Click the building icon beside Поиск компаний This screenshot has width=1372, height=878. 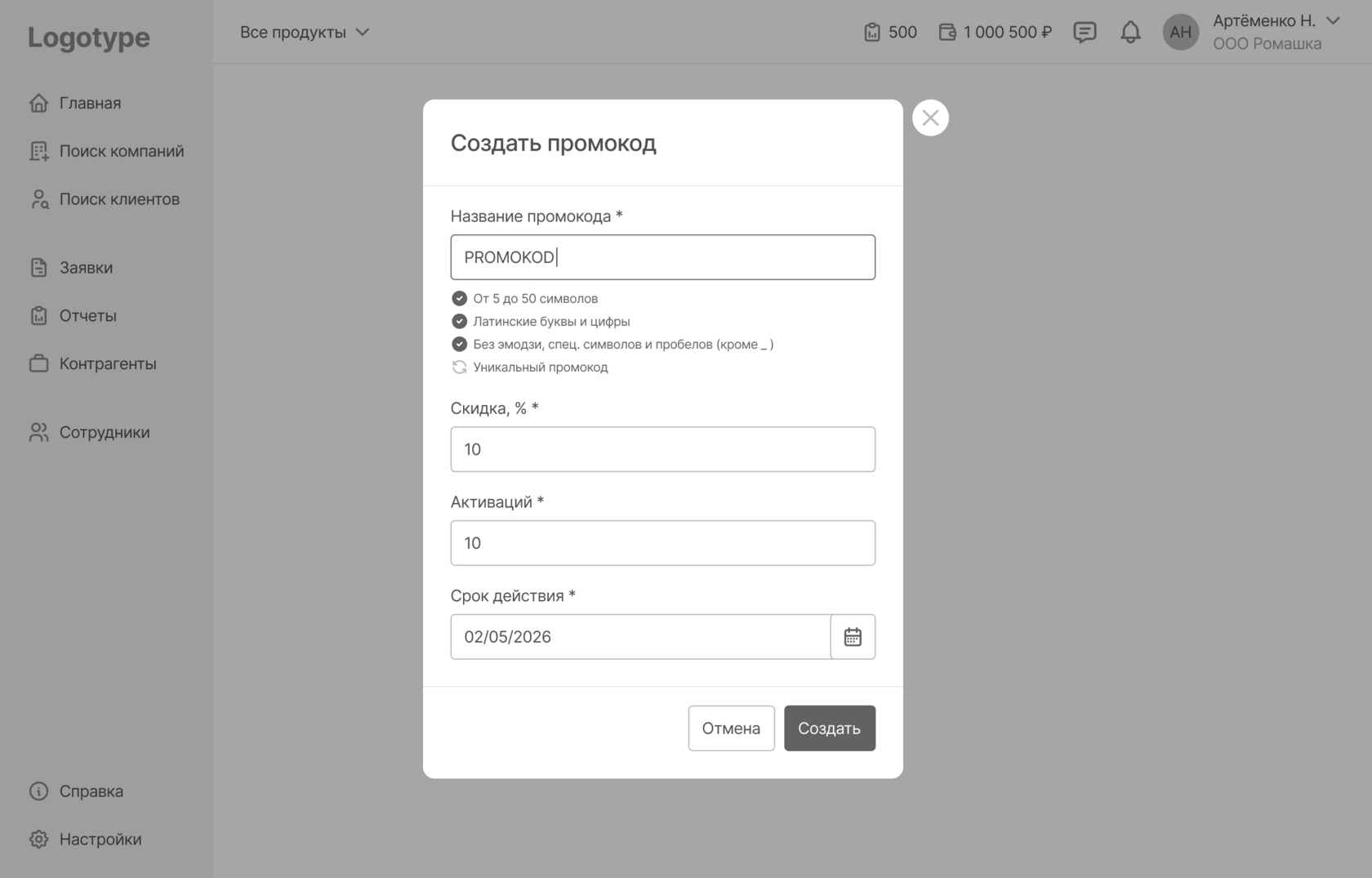pos(38,151)
